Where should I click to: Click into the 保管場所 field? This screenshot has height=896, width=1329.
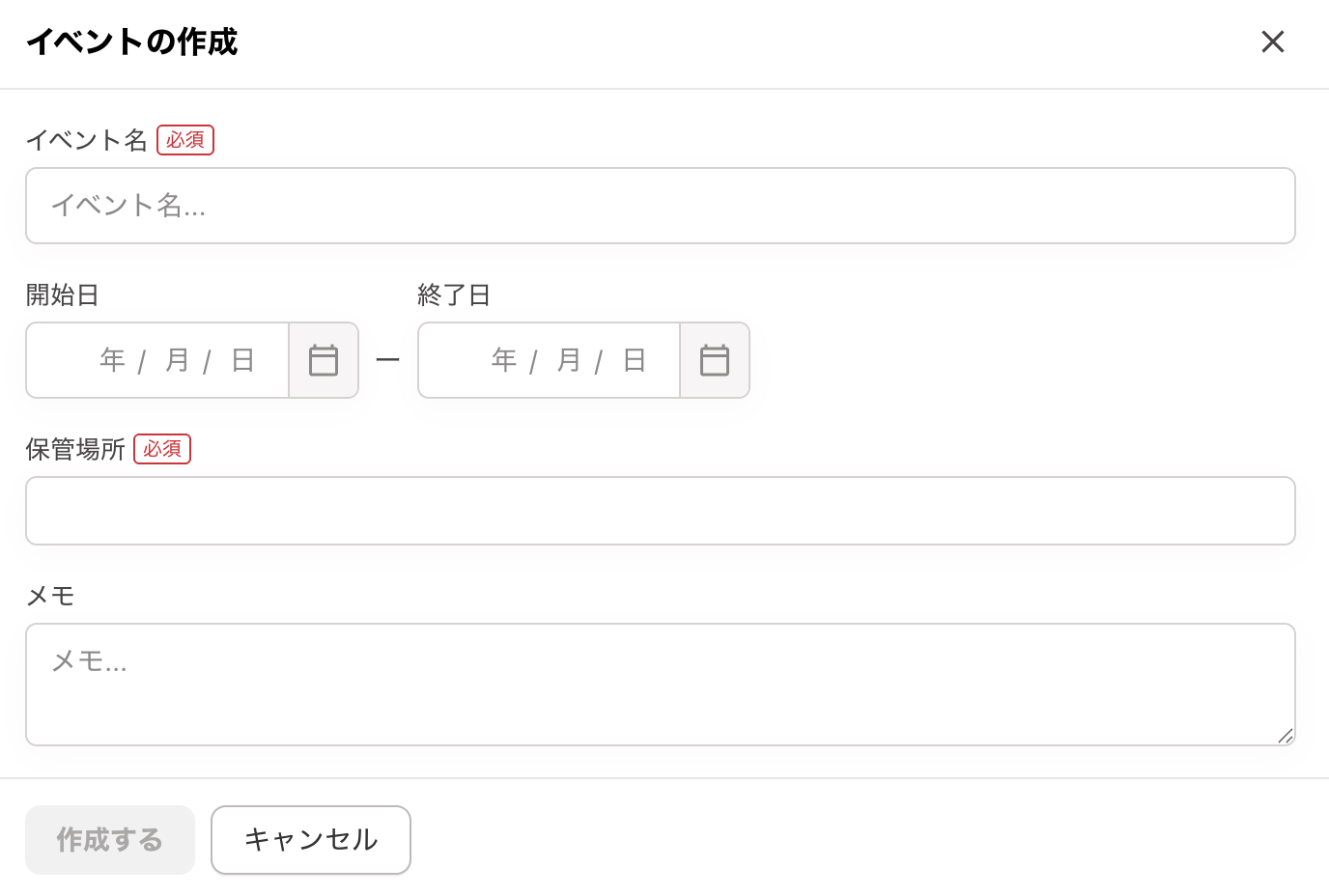pos(660,511)
